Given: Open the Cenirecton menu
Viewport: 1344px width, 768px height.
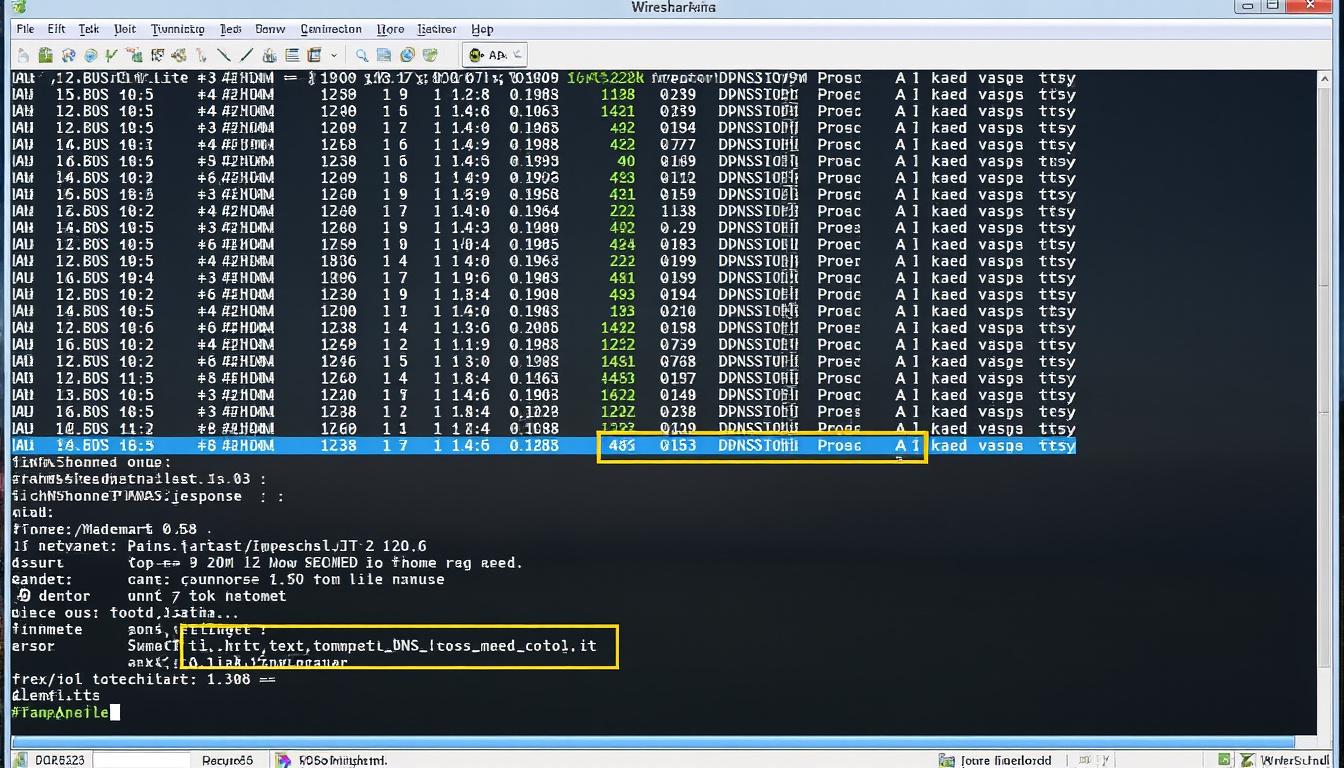Looking at the screenshot, I should [331, 29].
